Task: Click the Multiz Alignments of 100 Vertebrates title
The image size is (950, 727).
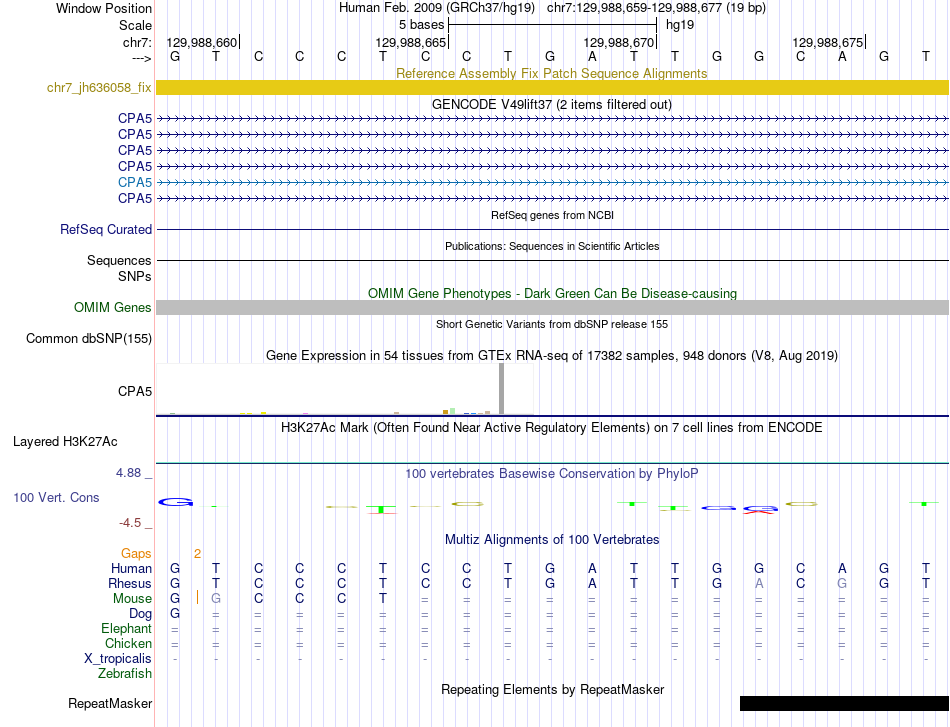Action: [552, 540]
